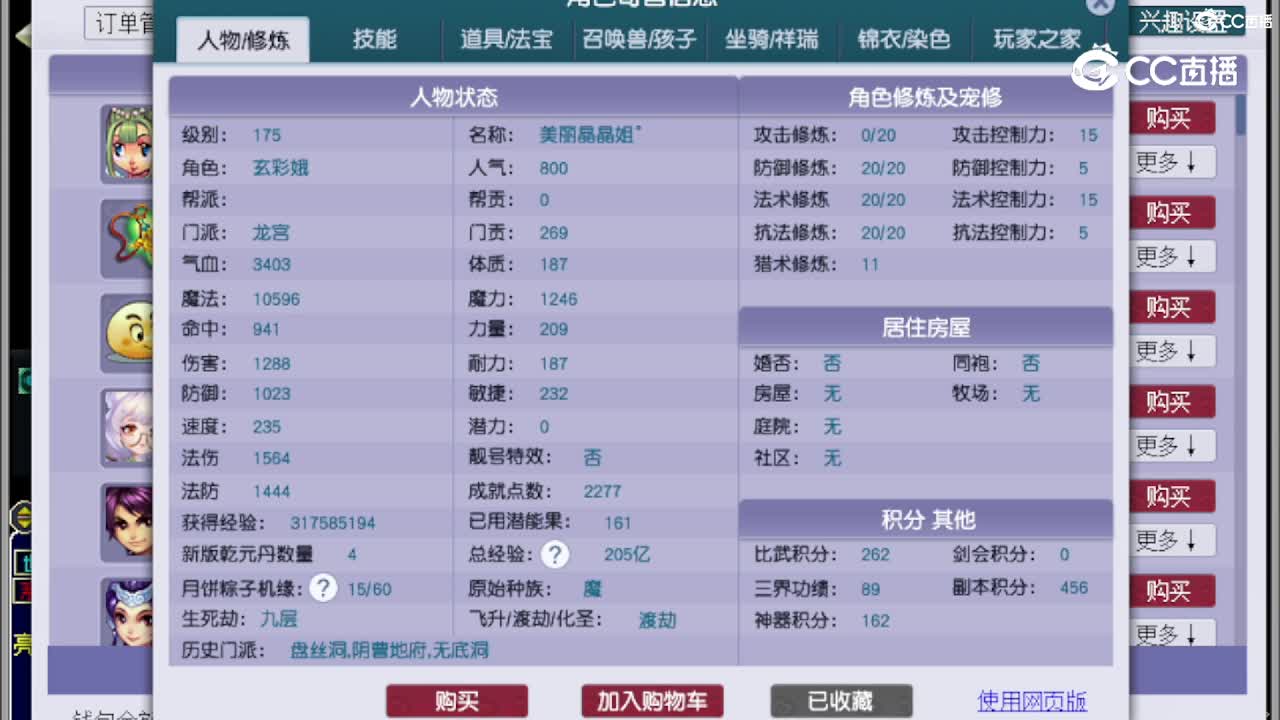
Task: Switch to the 技能 tab
Action: (375, 40)
